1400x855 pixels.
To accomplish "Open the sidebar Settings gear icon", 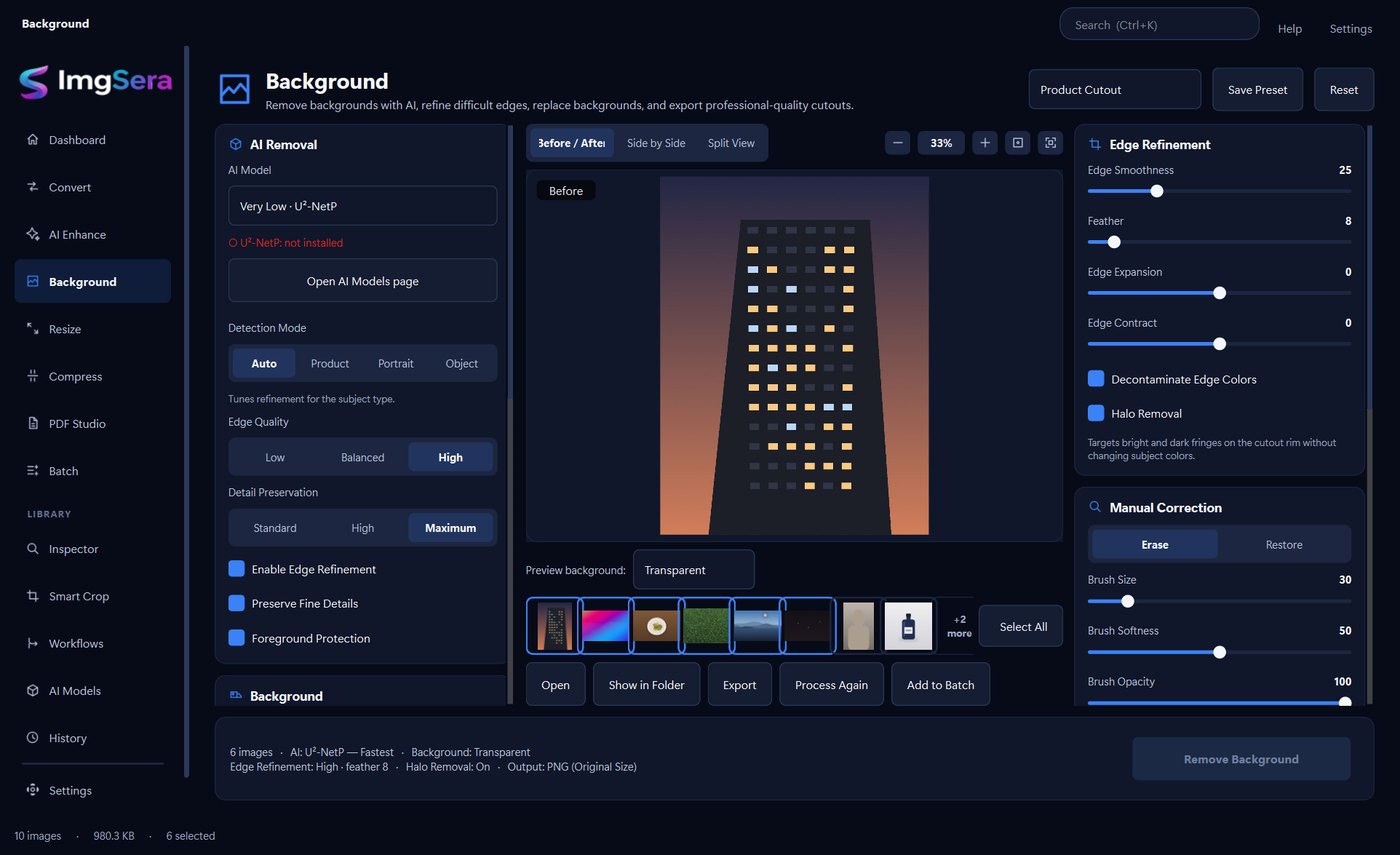I will (x=33, y=790).
